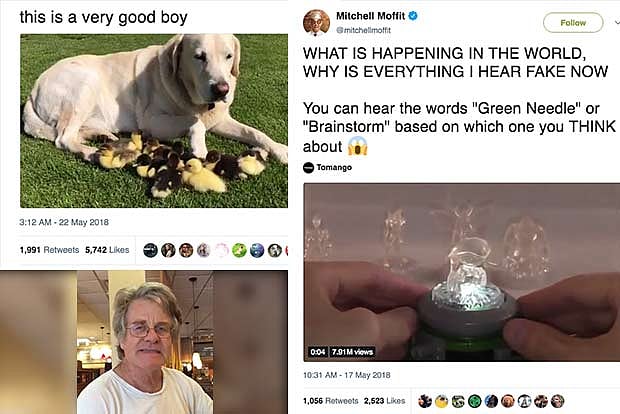Click first liker avatar under Moffit tweet

(425, 401)
